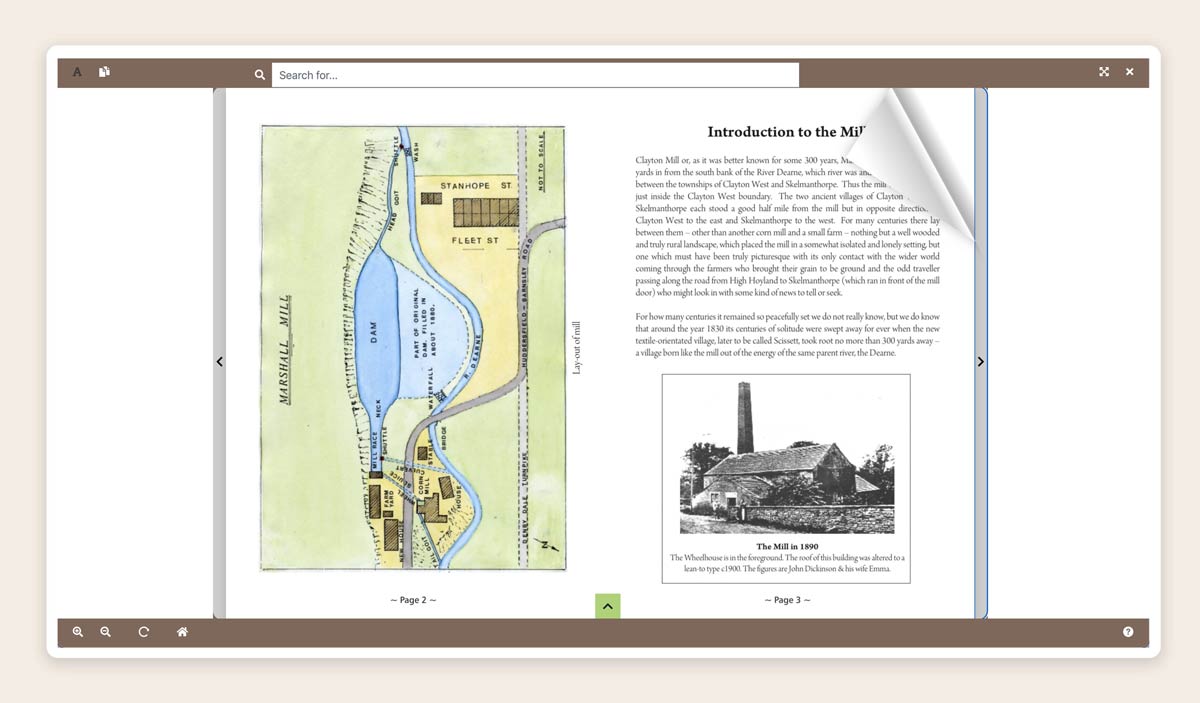Open help via the question mark icon

1128,632
